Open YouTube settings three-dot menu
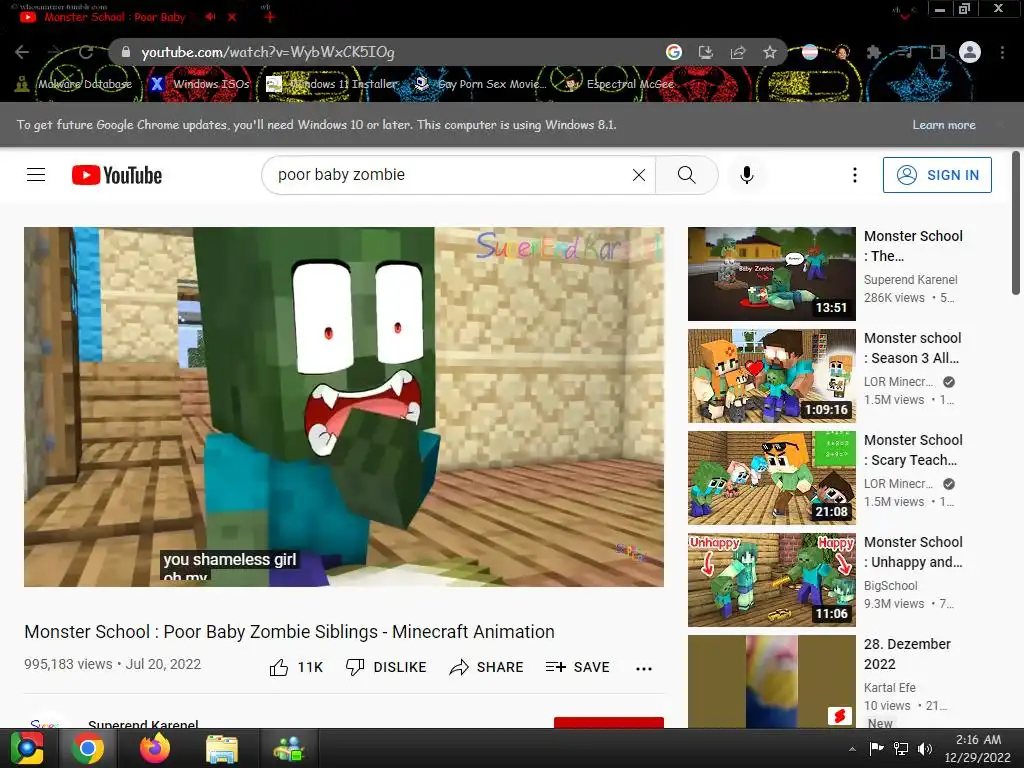Image resolution: width=1024 pixels, height=768 pixels. tap(854, 175)
